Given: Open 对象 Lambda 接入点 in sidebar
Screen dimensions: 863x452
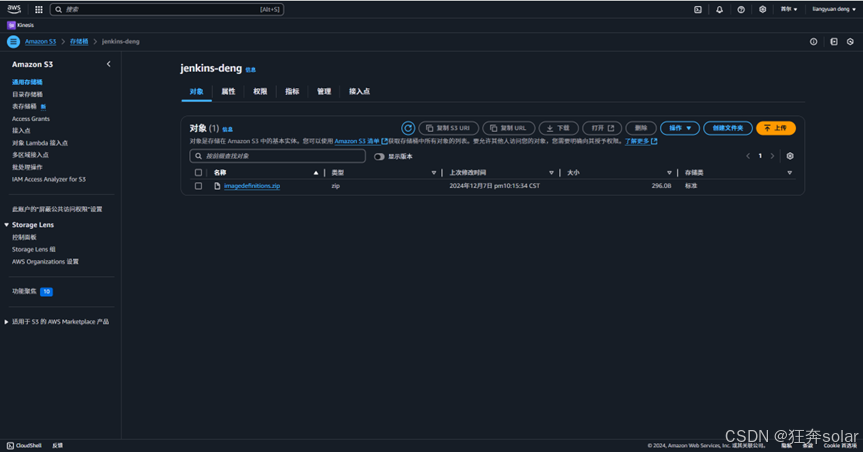Looking at the screenshot, I should [x=40, y=143].
